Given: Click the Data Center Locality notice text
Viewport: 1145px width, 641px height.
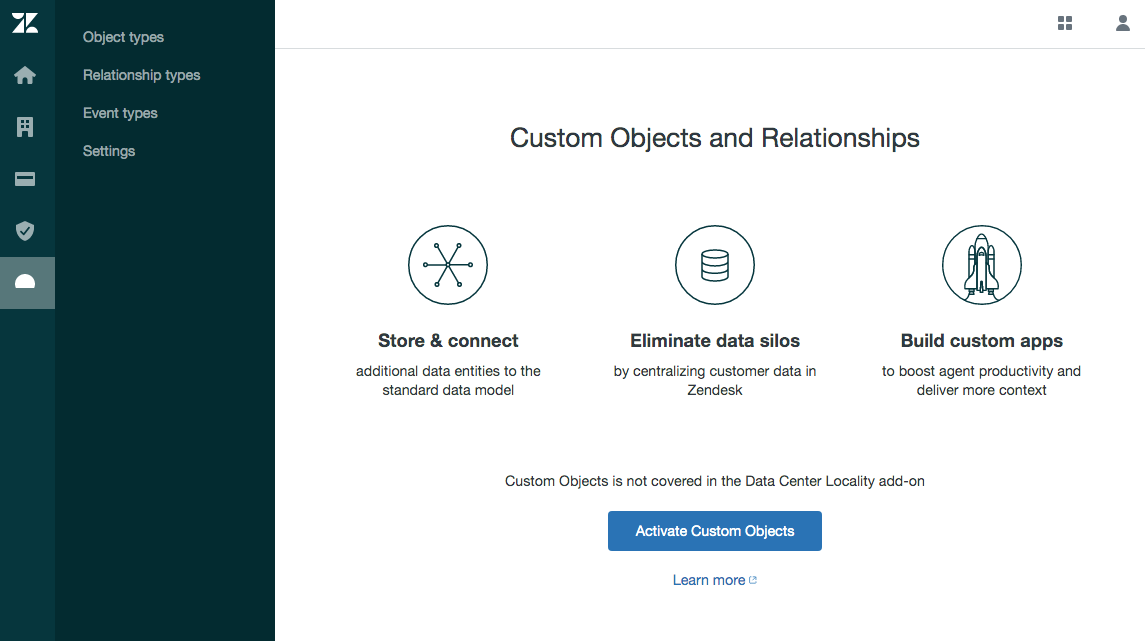Looking at the screenshot, I should 715,481.
